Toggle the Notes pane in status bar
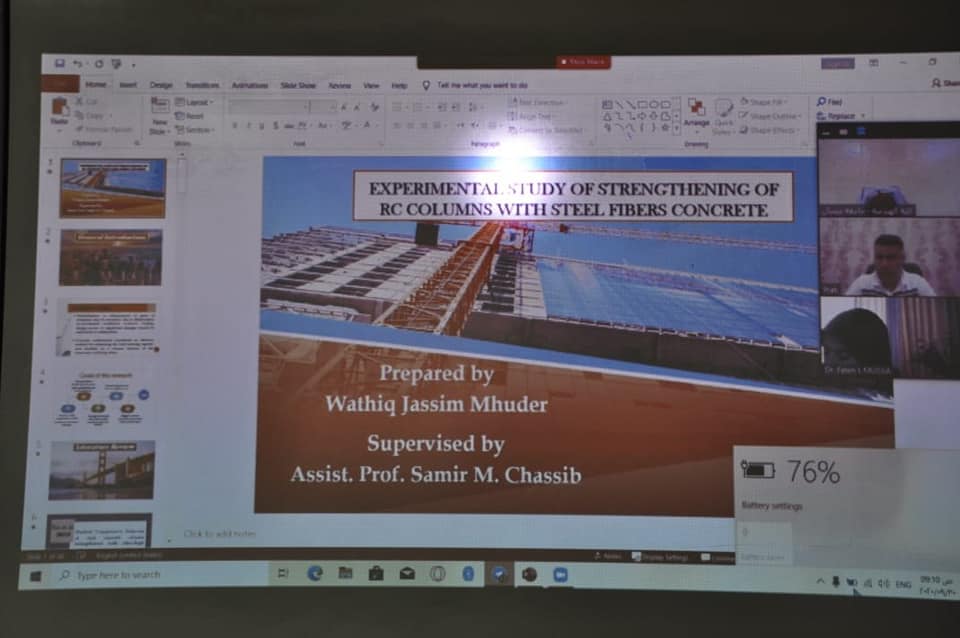 [x=612, y=555]
